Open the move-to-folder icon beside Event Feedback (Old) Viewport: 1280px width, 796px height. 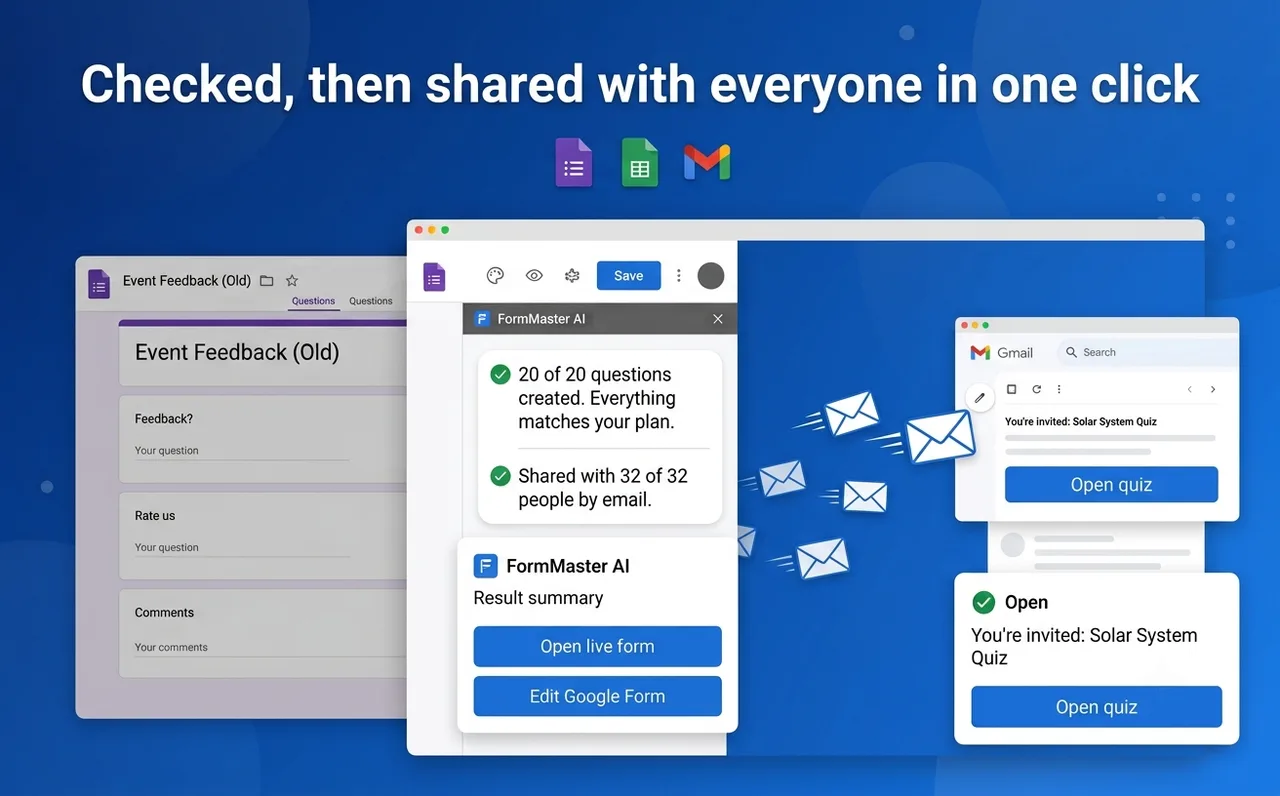click(x=266, y=281)
